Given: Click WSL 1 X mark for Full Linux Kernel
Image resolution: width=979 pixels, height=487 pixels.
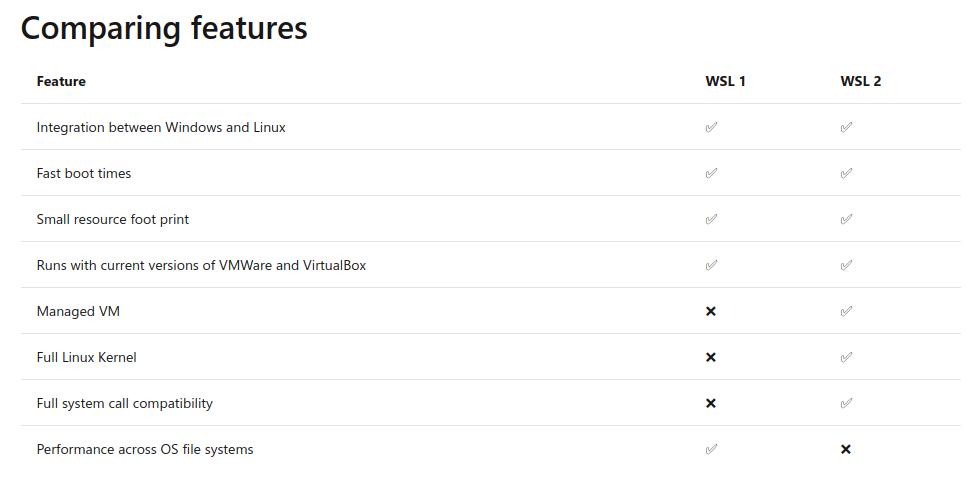Looking at the screenshot, I should 711,357.
